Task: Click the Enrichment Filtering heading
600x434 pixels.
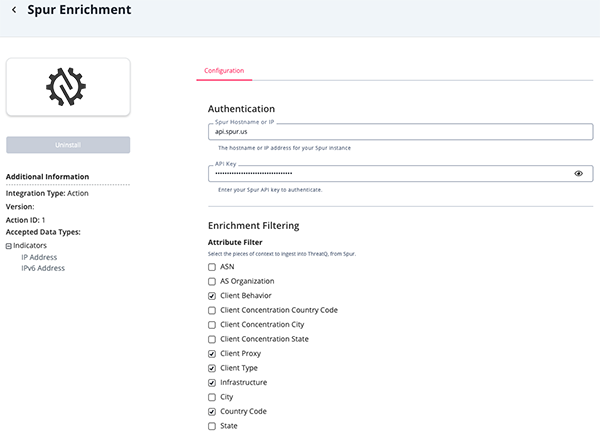Action: click(x=254, y=226)
